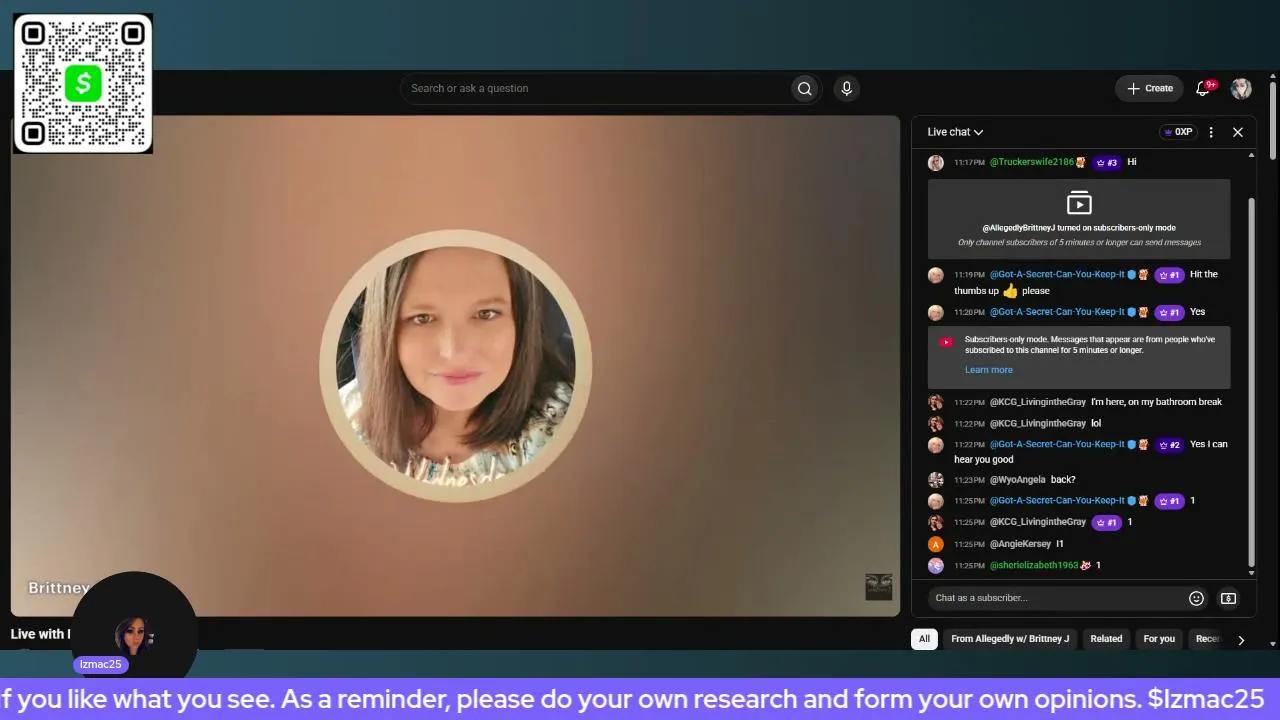
Task: Select the For you chip
Action: point(1159,639)
